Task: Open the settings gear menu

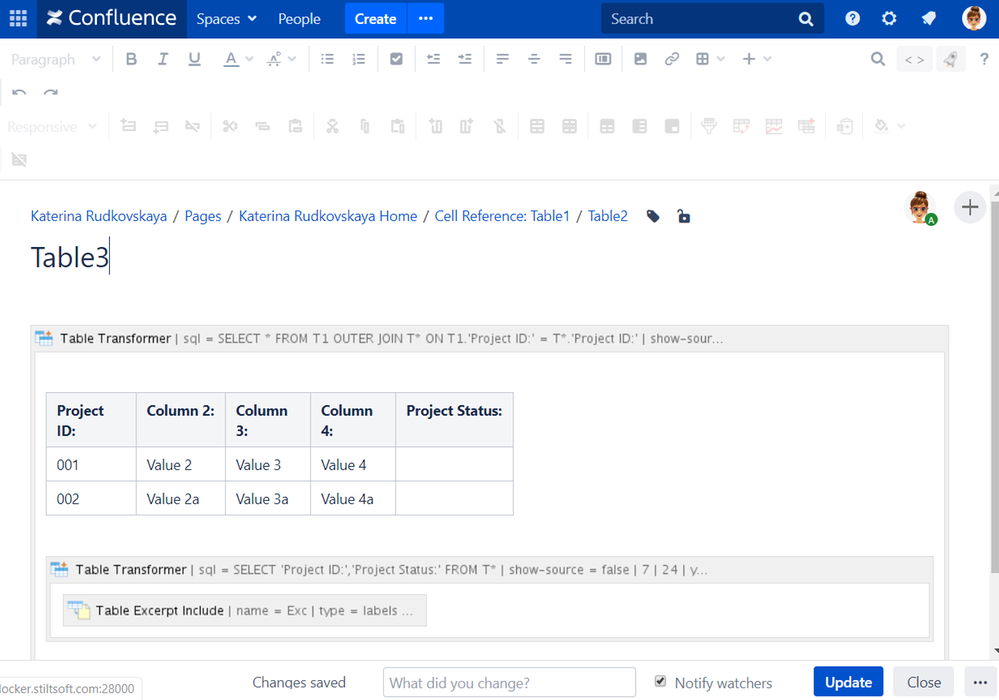Action: tap(889, 18)
